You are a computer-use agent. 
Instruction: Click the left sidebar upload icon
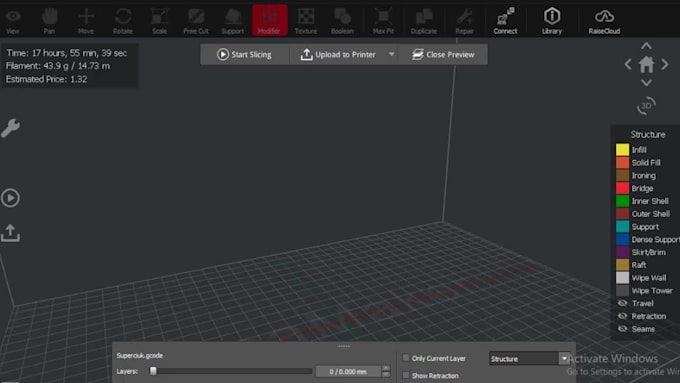[x=10, y=233]
